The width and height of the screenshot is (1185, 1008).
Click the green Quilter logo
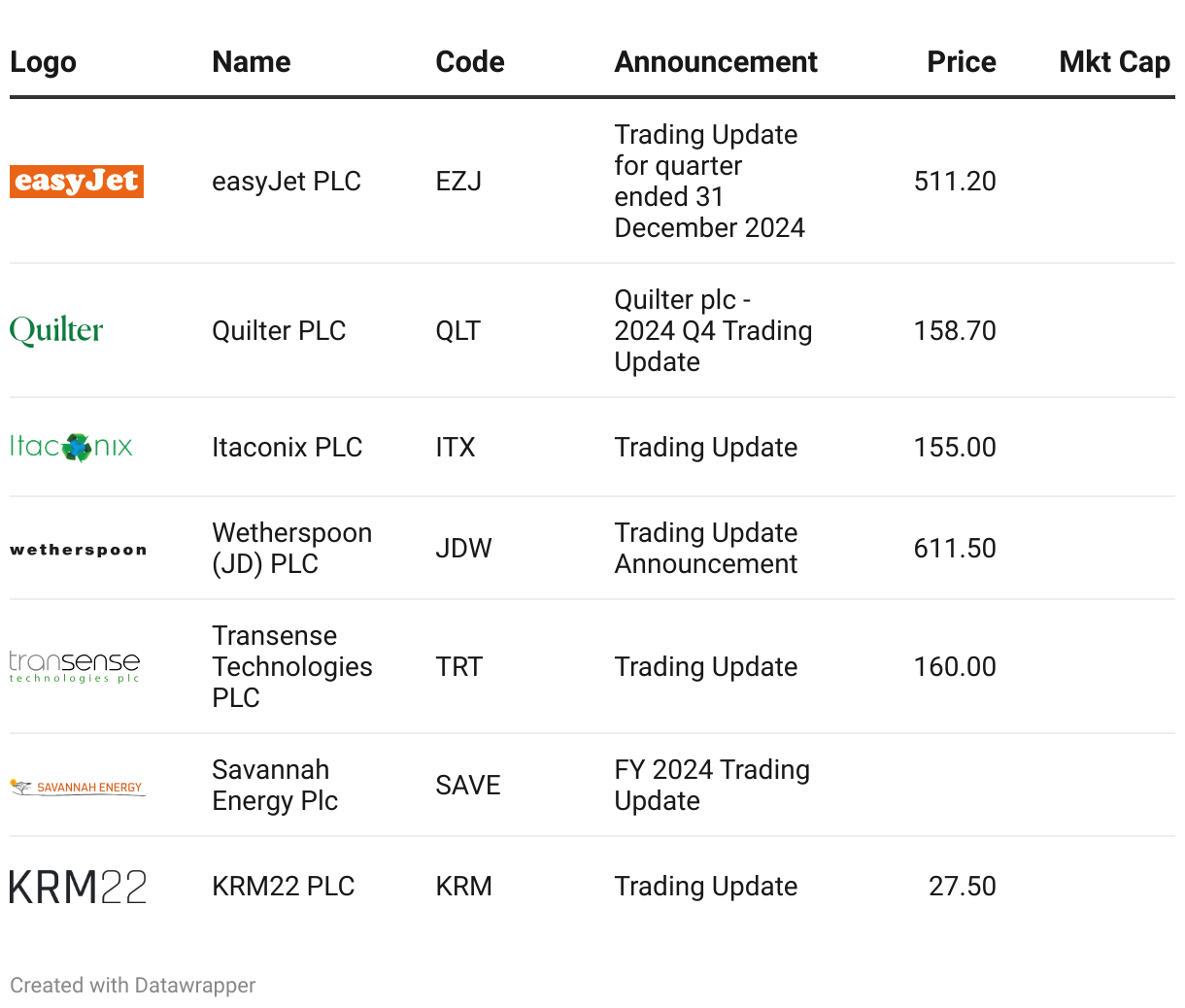pos(56,331)
